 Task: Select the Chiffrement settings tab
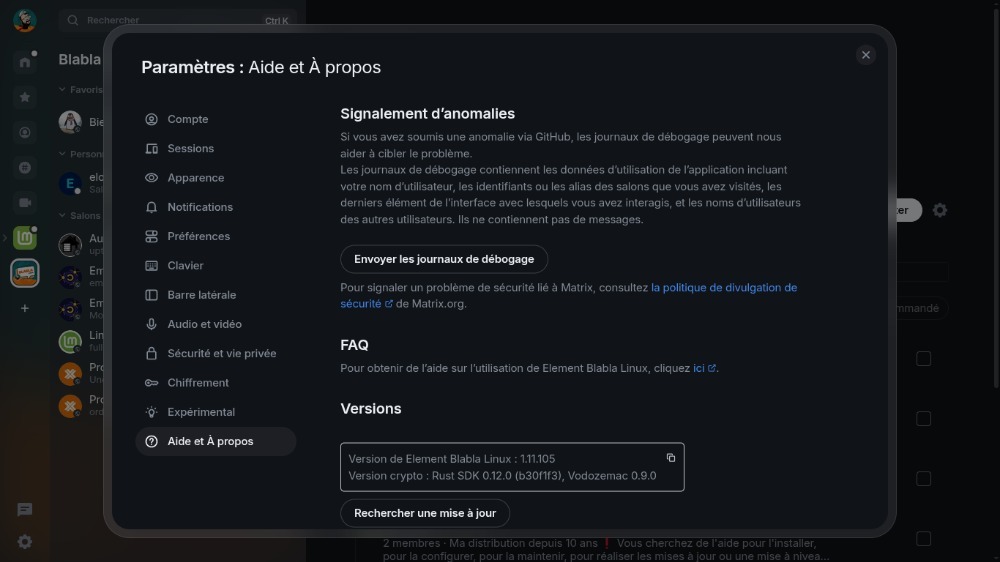pyautogui.click(x=198, y=383)
